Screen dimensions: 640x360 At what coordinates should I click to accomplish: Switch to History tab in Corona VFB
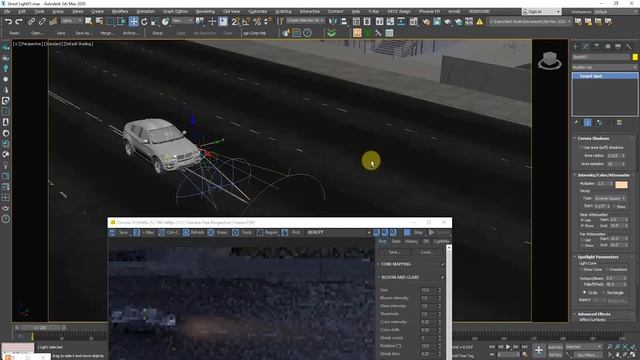411,241
